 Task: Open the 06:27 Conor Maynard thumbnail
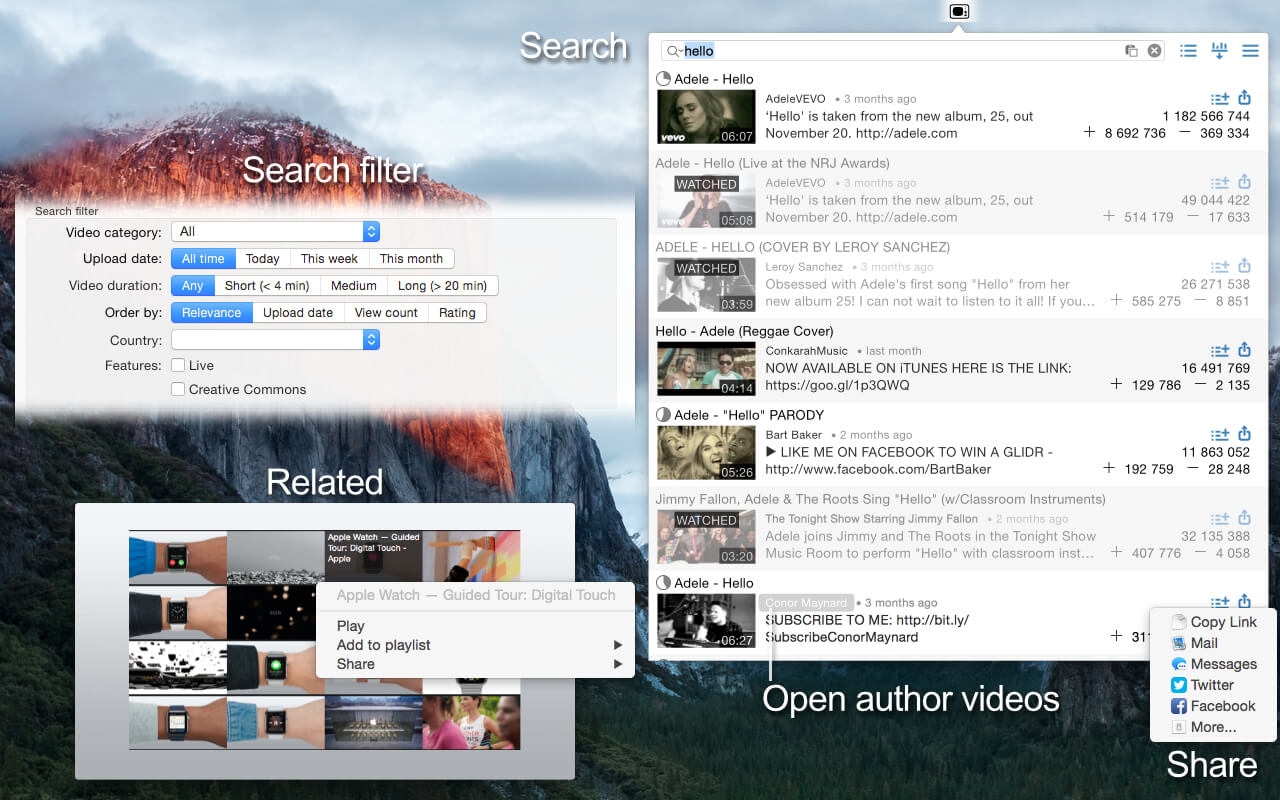point(706,621)
